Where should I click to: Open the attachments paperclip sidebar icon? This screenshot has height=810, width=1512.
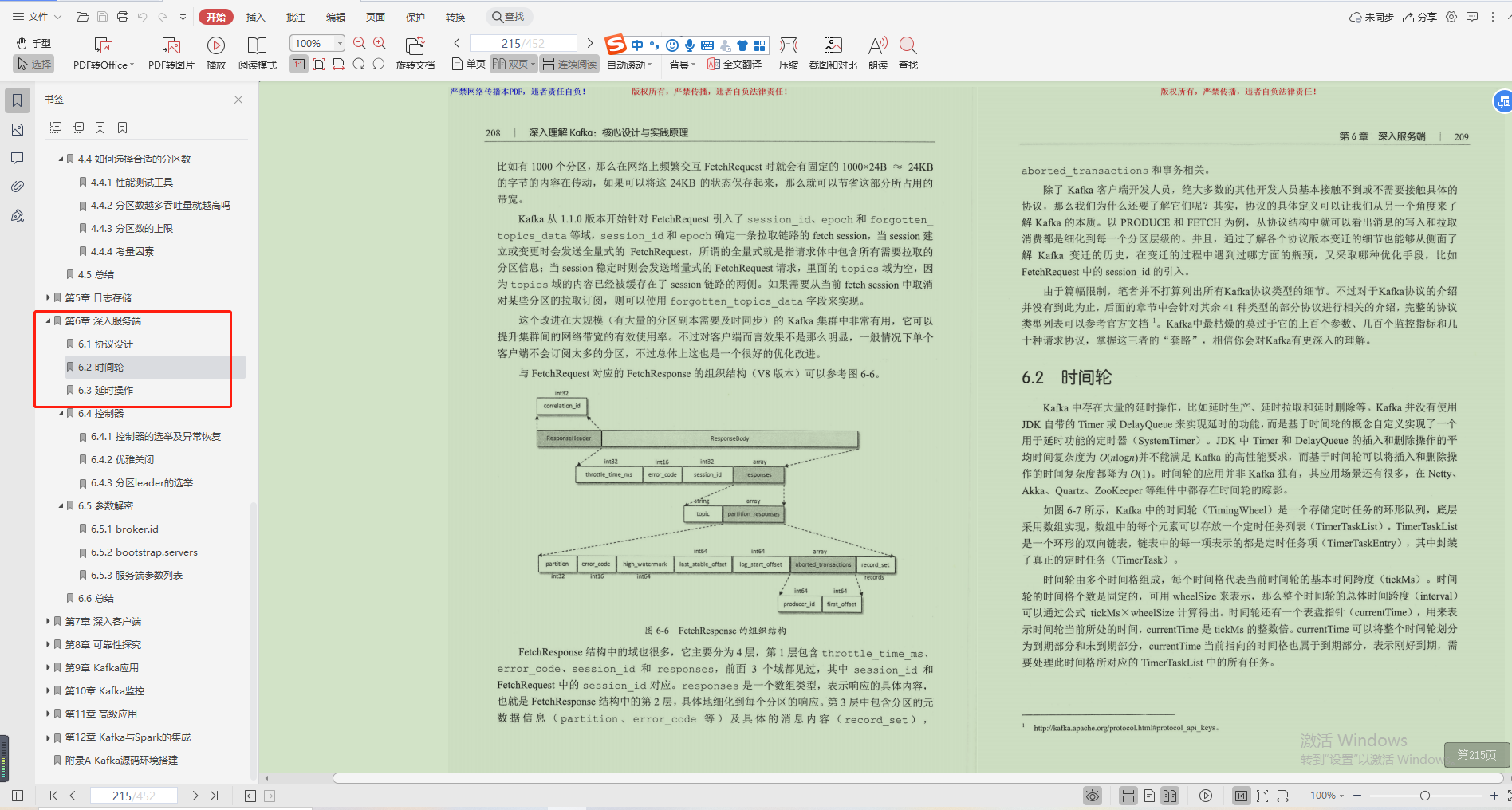tap(17, 187)
